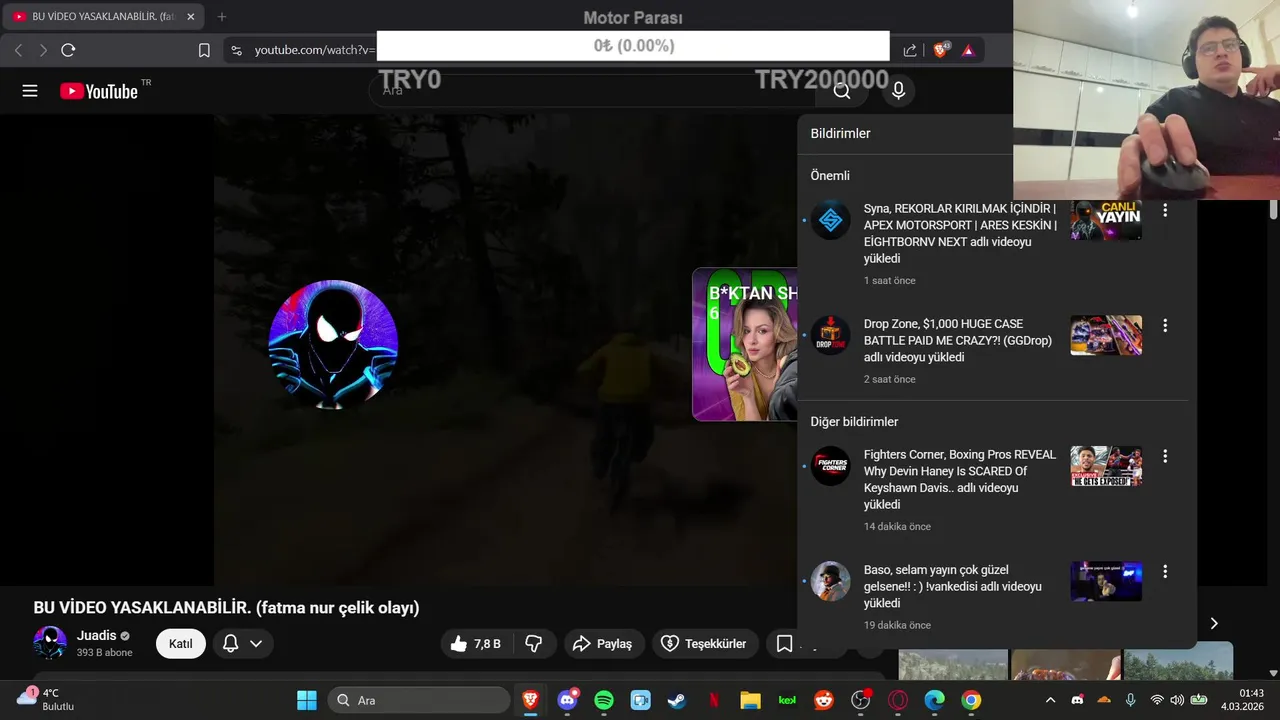Open the Windows Start menu
The width and height of the screenshot is (1280, 720).
point(307,700)
